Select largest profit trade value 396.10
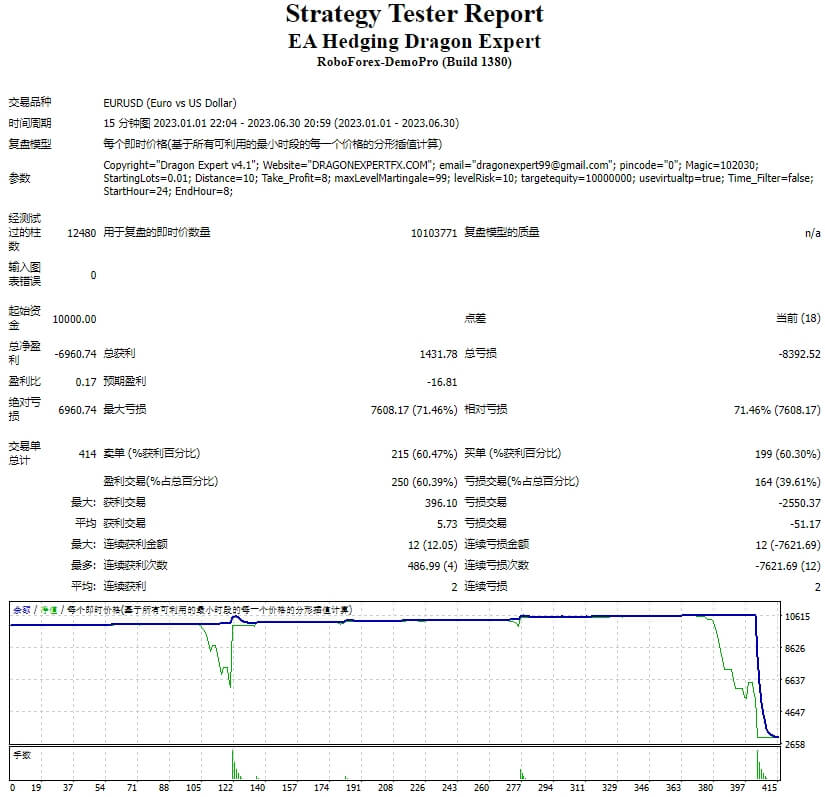Image resolution: width=825 pixels, height=797 pixels. click(441, 503)
